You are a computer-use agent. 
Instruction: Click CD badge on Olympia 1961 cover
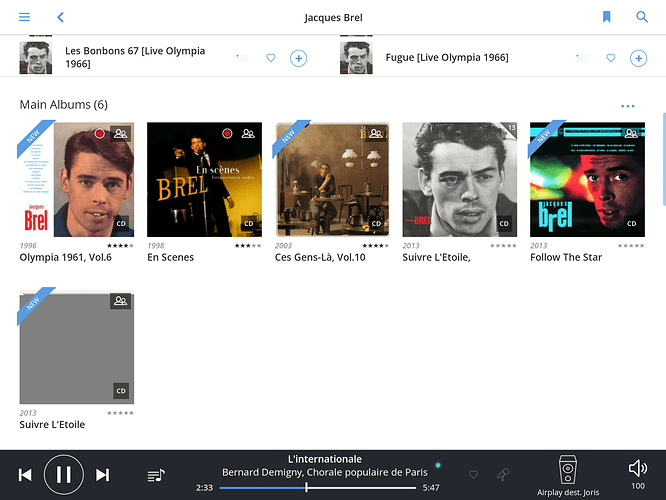click(121, 223)
